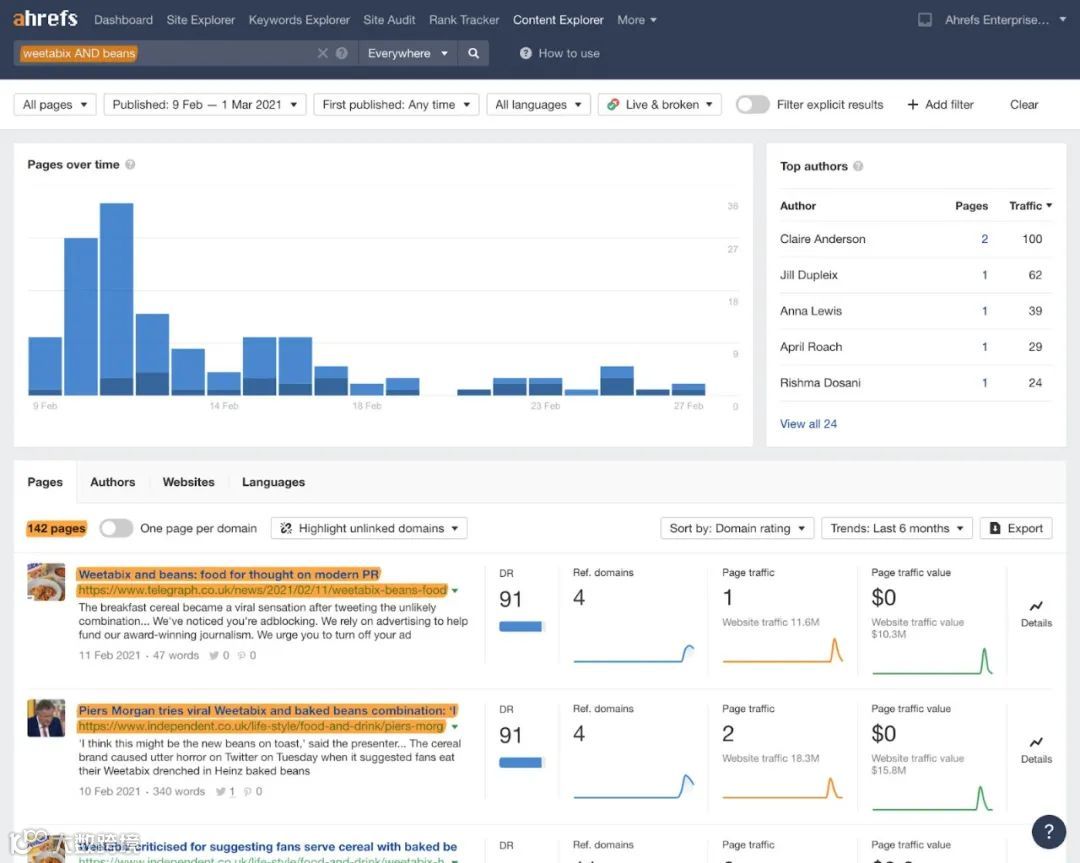The width and height of the screenshot is (1080, 863).
Task: Click the monitor icon near account name
Action: click(x=925, y=20)
